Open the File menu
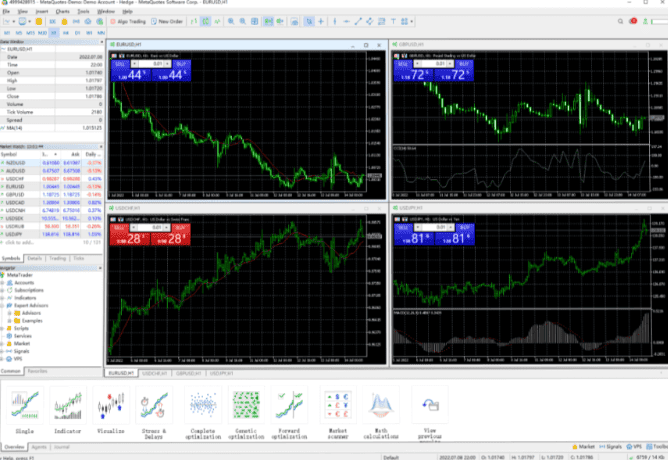The width and height of the screenshot is (668, 460). coord(6,12)
